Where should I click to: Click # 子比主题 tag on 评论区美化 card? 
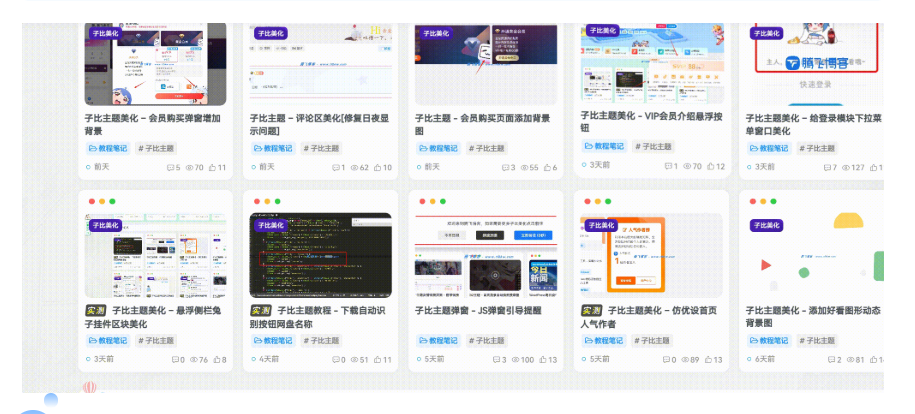322,148
